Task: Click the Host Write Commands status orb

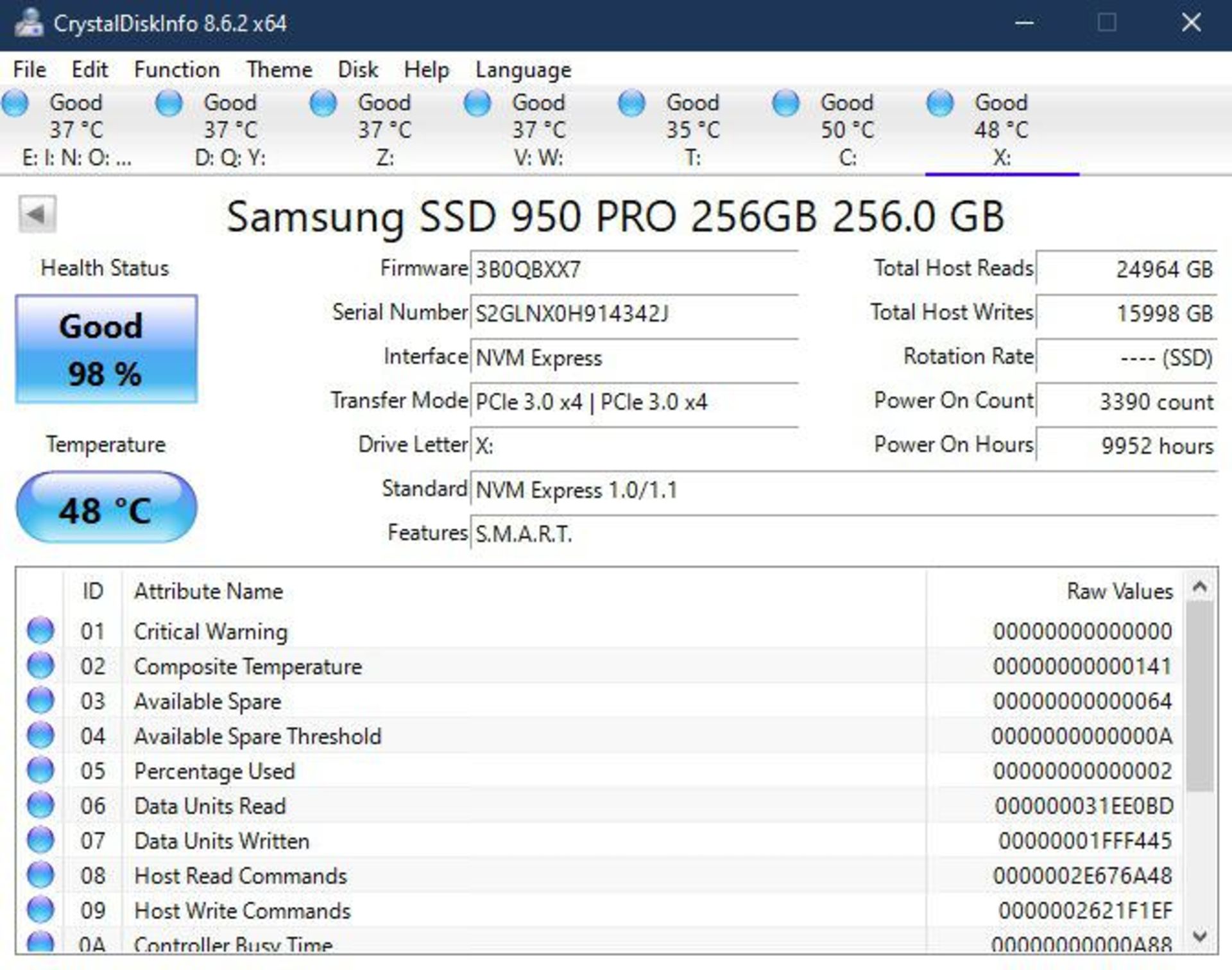Action: pyautogui.click(x=40, y=910)
